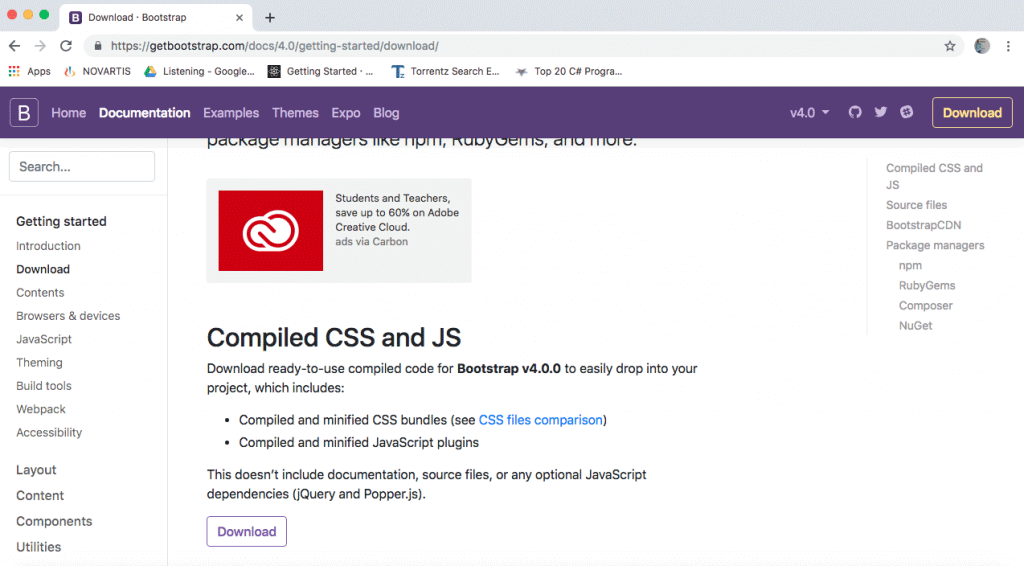The image size is (1024, 566).
Task: Jump to Composer in table of contents
Action: (x=925, y=306)
